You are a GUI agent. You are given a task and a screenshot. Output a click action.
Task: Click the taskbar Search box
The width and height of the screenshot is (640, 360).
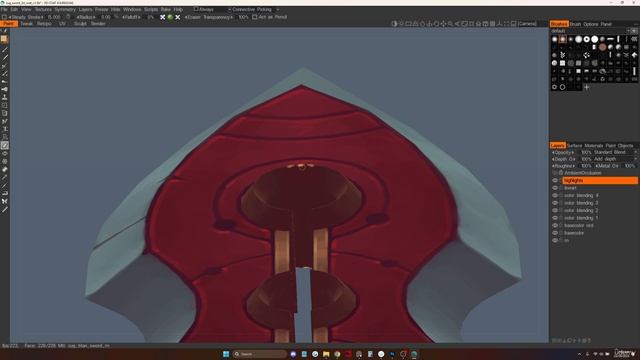coord(260,354)
